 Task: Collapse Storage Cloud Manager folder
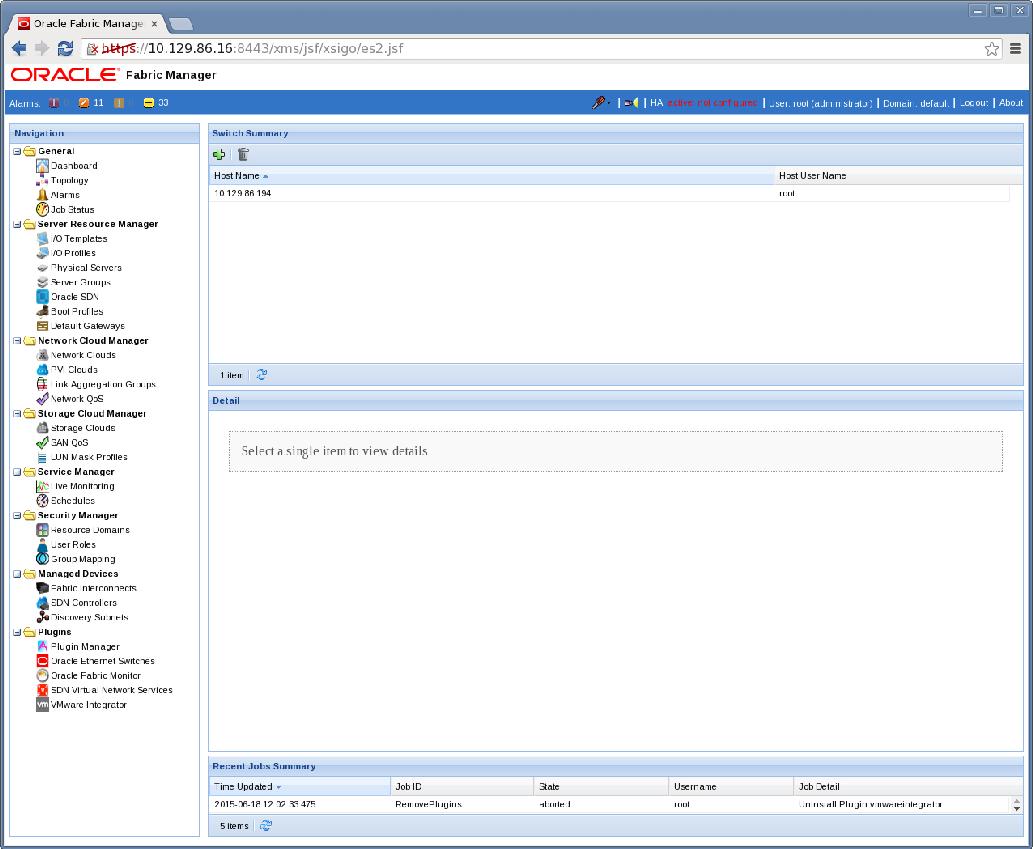(17, 414)
